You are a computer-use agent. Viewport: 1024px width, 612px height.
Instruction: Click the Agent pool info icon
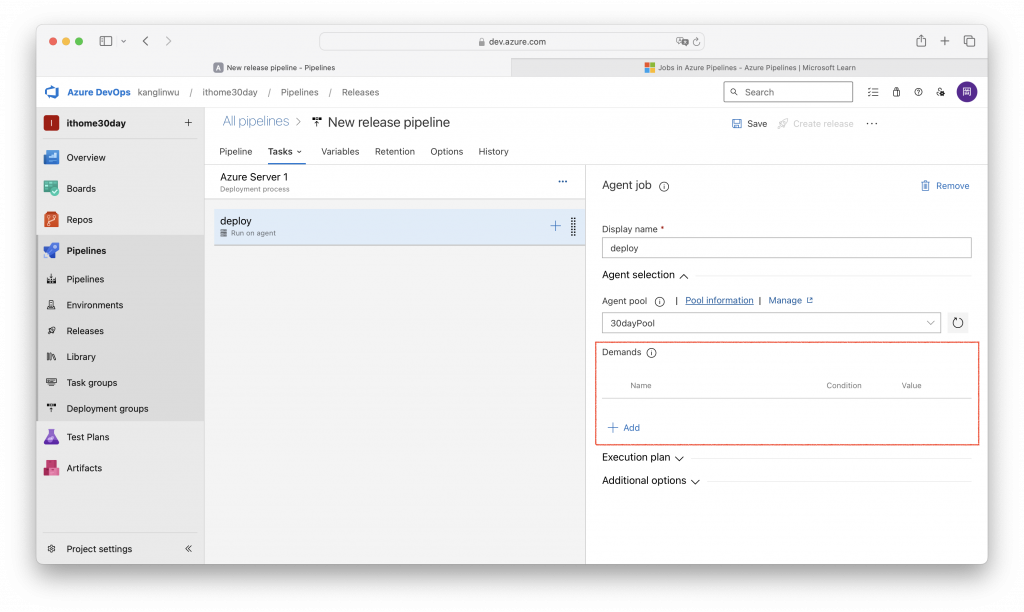[660, 302]
